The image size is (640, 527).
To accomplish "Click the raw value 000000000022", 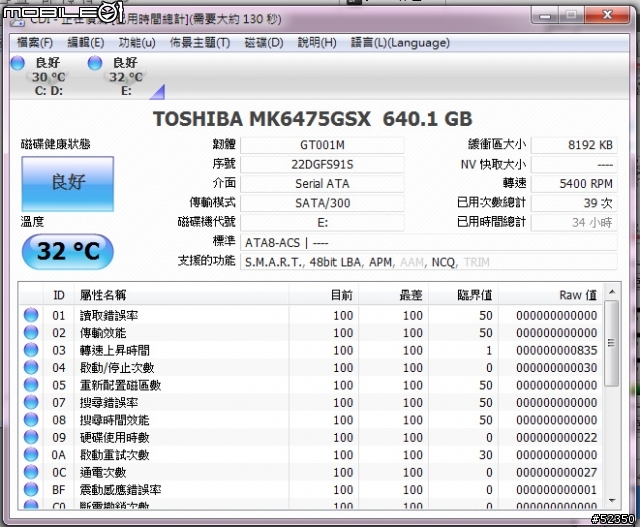I will pyautogui.click(x=556, y=438).
